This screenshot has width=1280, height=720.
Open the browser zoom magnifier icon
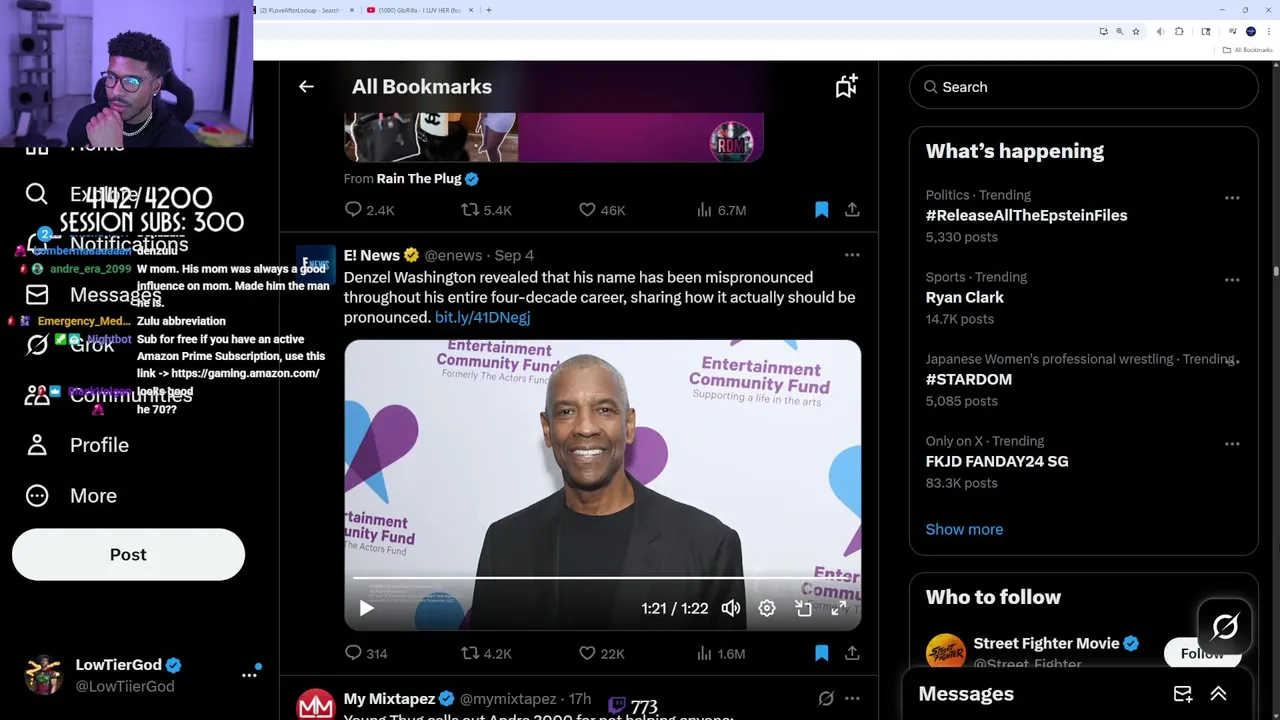click(x=1119, y=32)
